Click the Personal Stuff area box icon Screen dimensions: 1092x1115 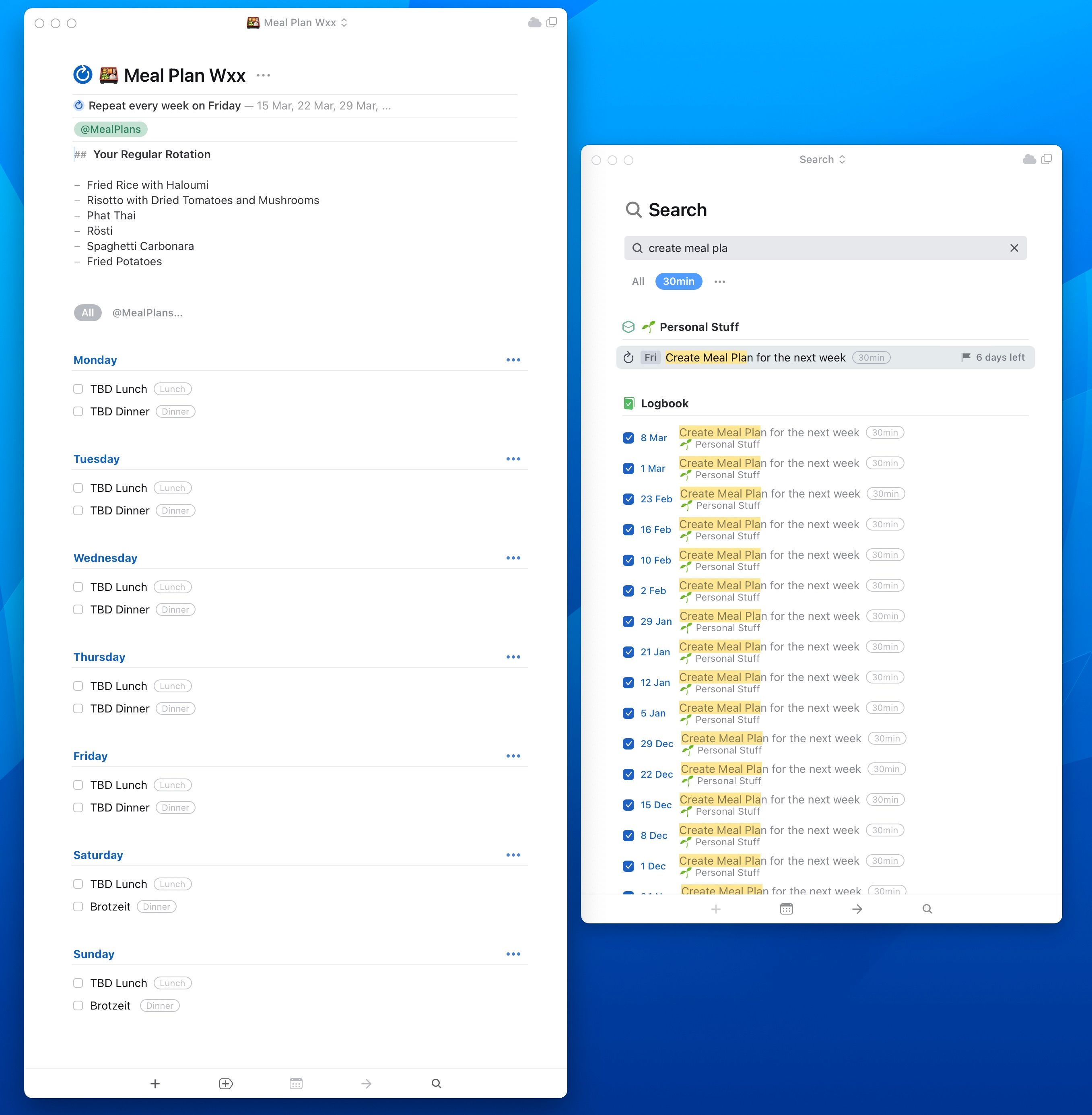click(628, 326)
